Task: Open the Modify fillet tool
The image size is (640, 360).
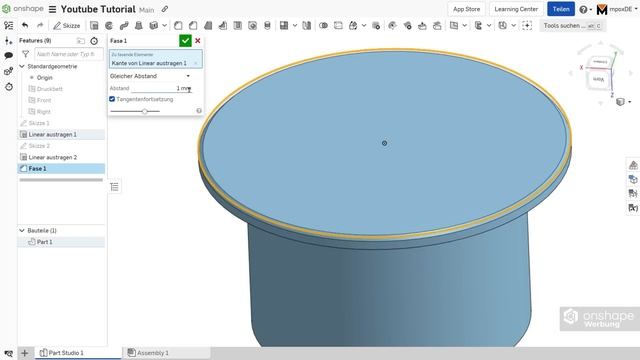Action: pos(392,26)
